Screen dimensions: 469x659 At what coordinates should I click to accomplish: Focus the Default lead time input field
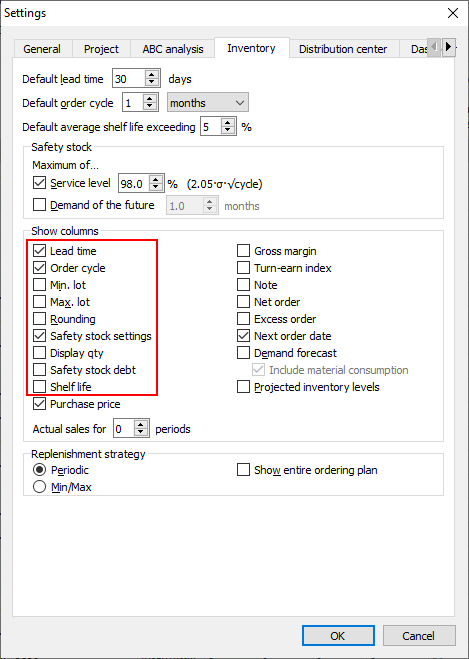click(129, 79)
